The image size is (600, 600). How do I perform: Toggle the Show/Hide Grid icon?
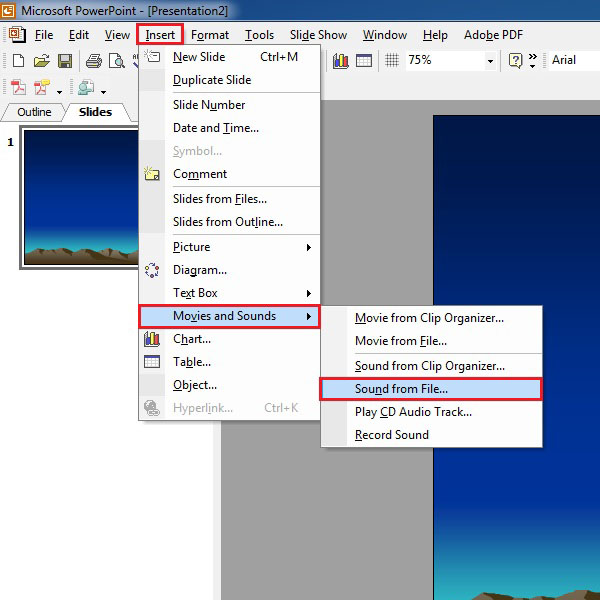392,60
